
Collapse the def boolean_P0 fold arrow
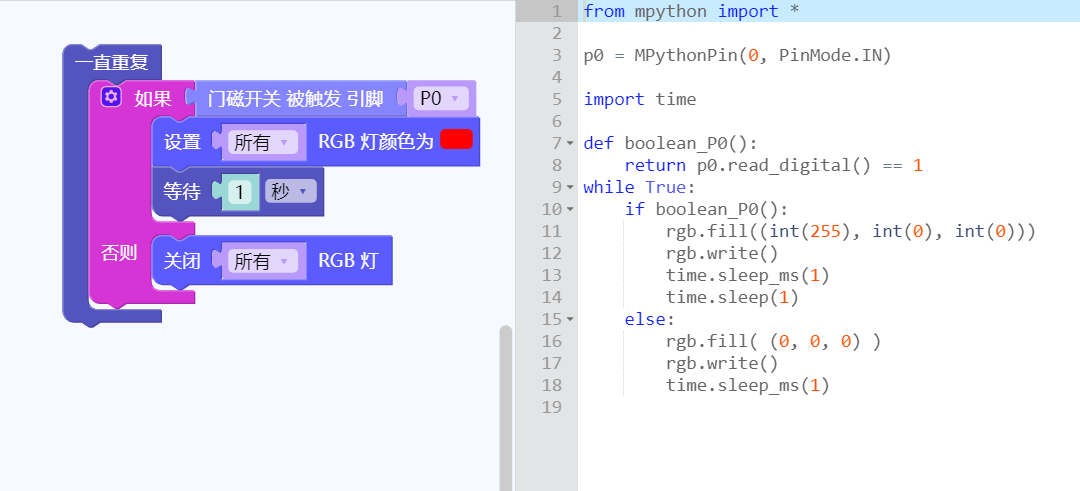[570, 143]
